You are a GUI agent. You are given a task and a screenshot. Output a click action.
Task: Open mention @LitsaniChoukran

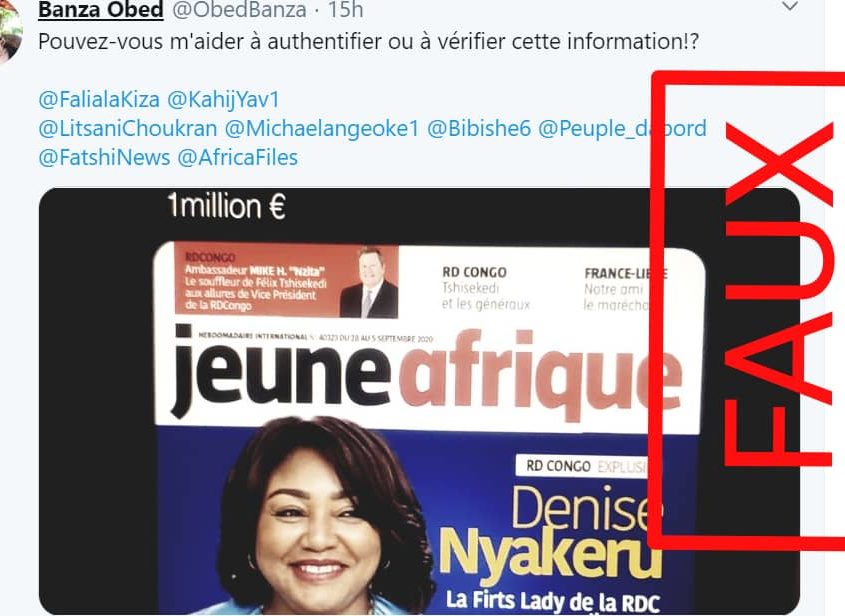(x=128, y=129)
